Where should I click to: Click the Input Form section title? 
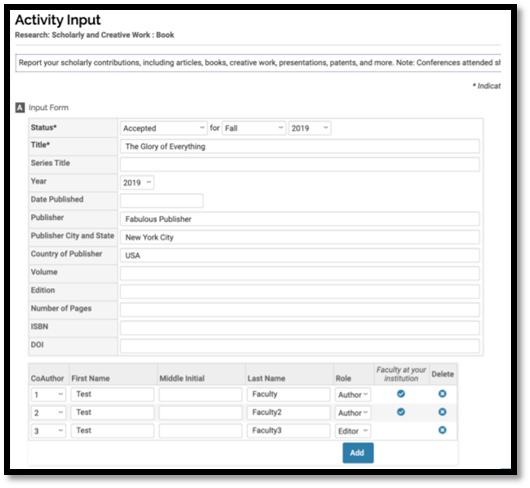click(x=48, y=108)
